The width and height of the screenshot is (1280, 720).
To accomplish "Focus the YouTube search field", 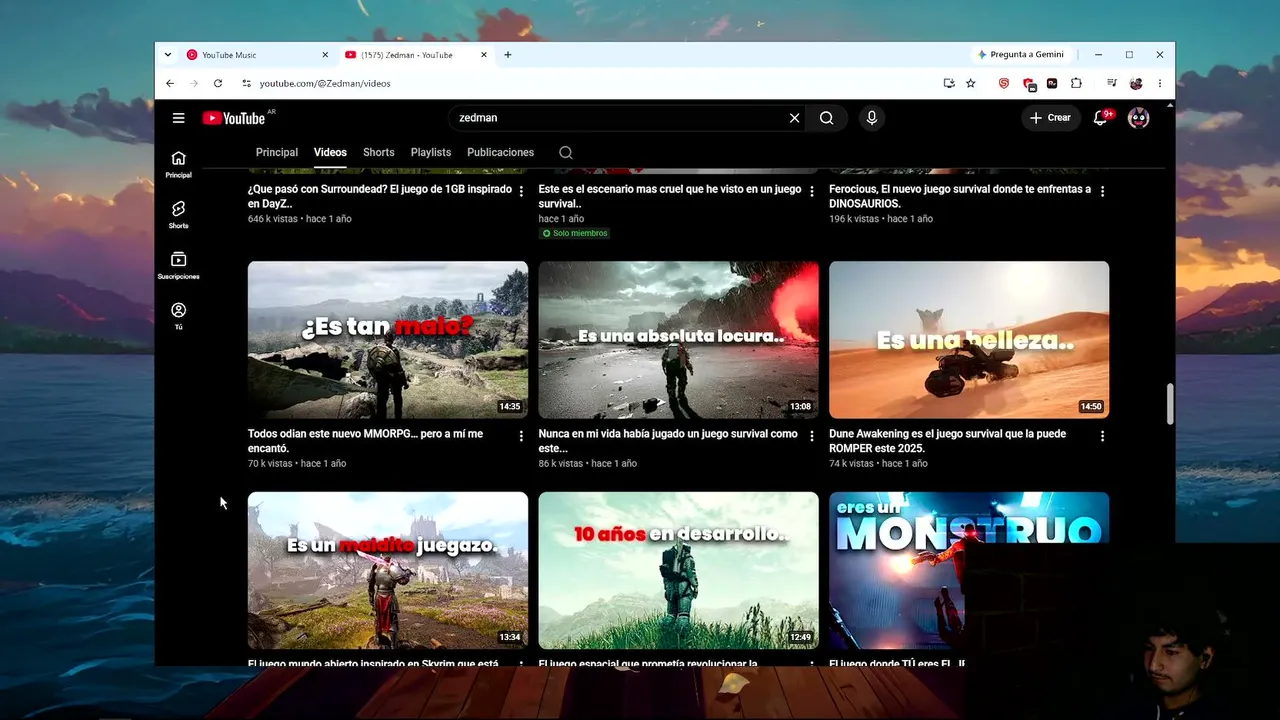I will click(x=620, y=118).
